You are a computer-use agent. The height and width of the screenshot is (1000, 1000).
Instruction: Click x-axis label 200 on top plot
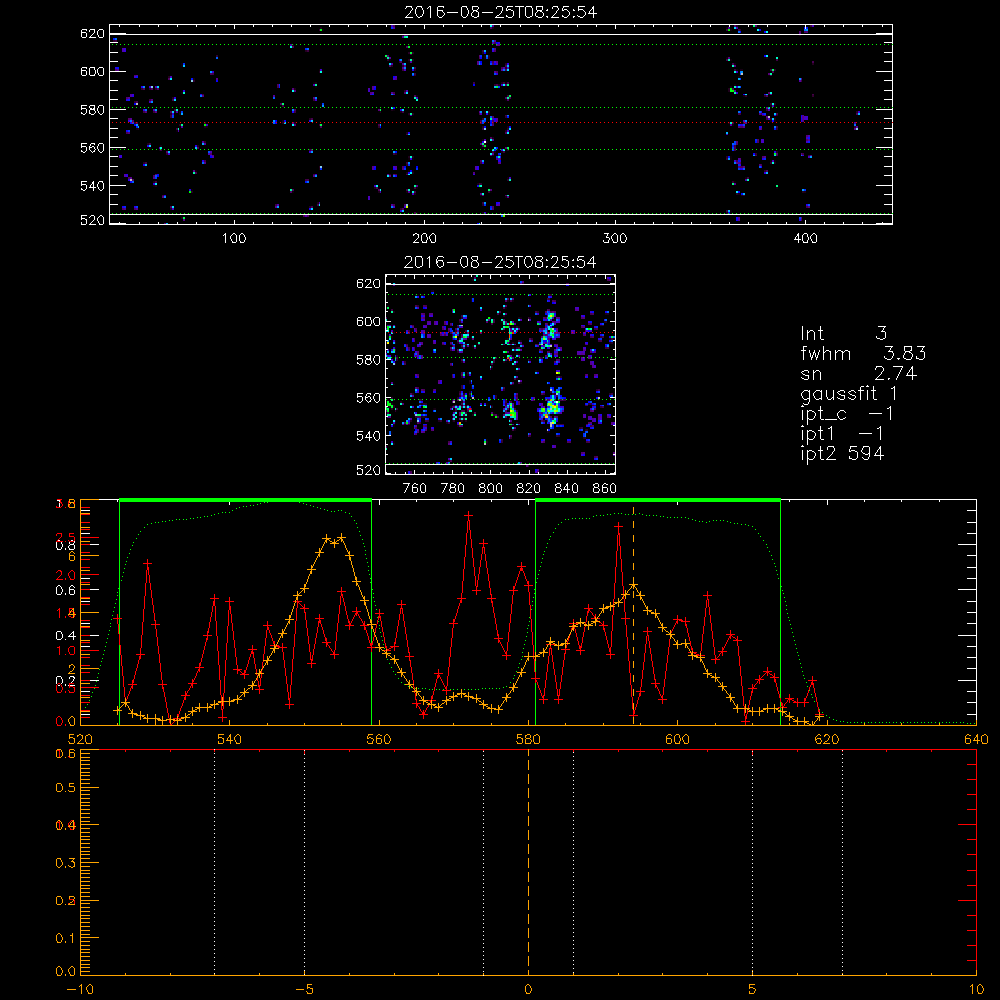[424, 239]
